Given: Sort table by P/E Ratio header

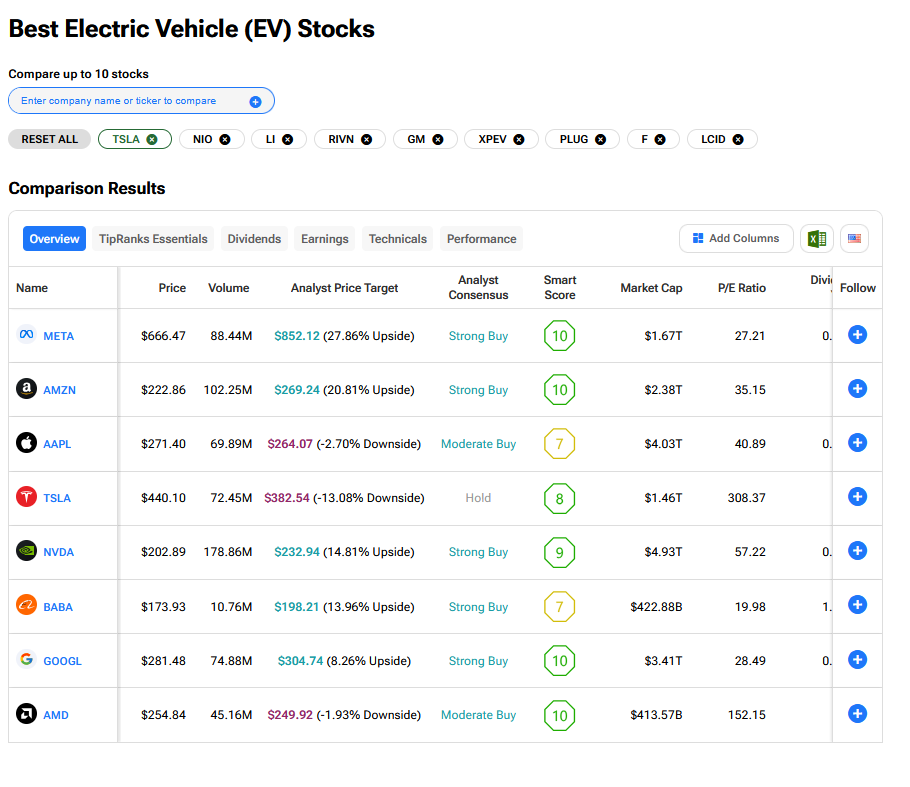Looking at the screenshot, I should pyautogui.click(x=741, y=288).
